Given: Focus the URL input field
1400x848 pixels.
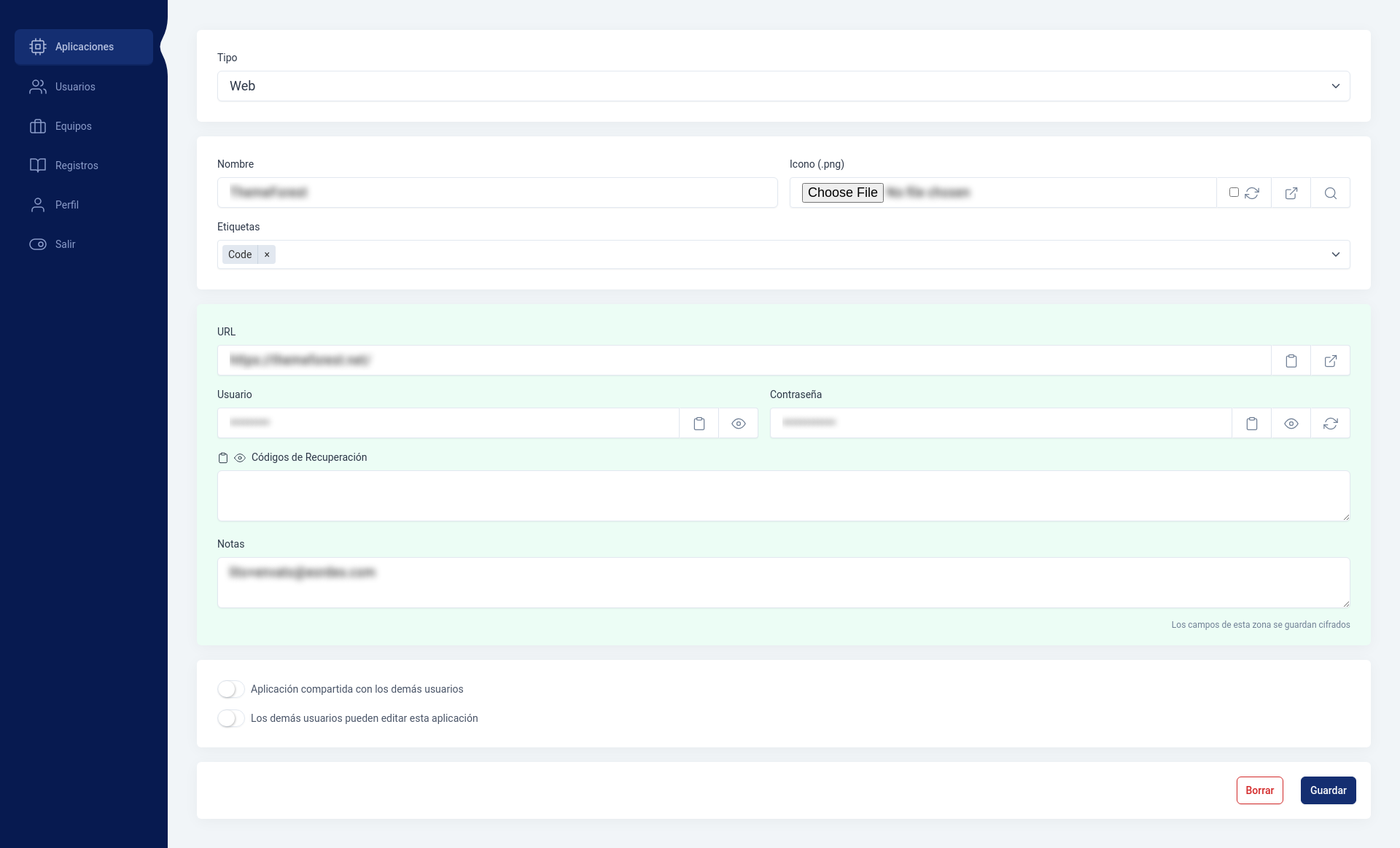Looking at the screenshot, I should tap(744, 360).
